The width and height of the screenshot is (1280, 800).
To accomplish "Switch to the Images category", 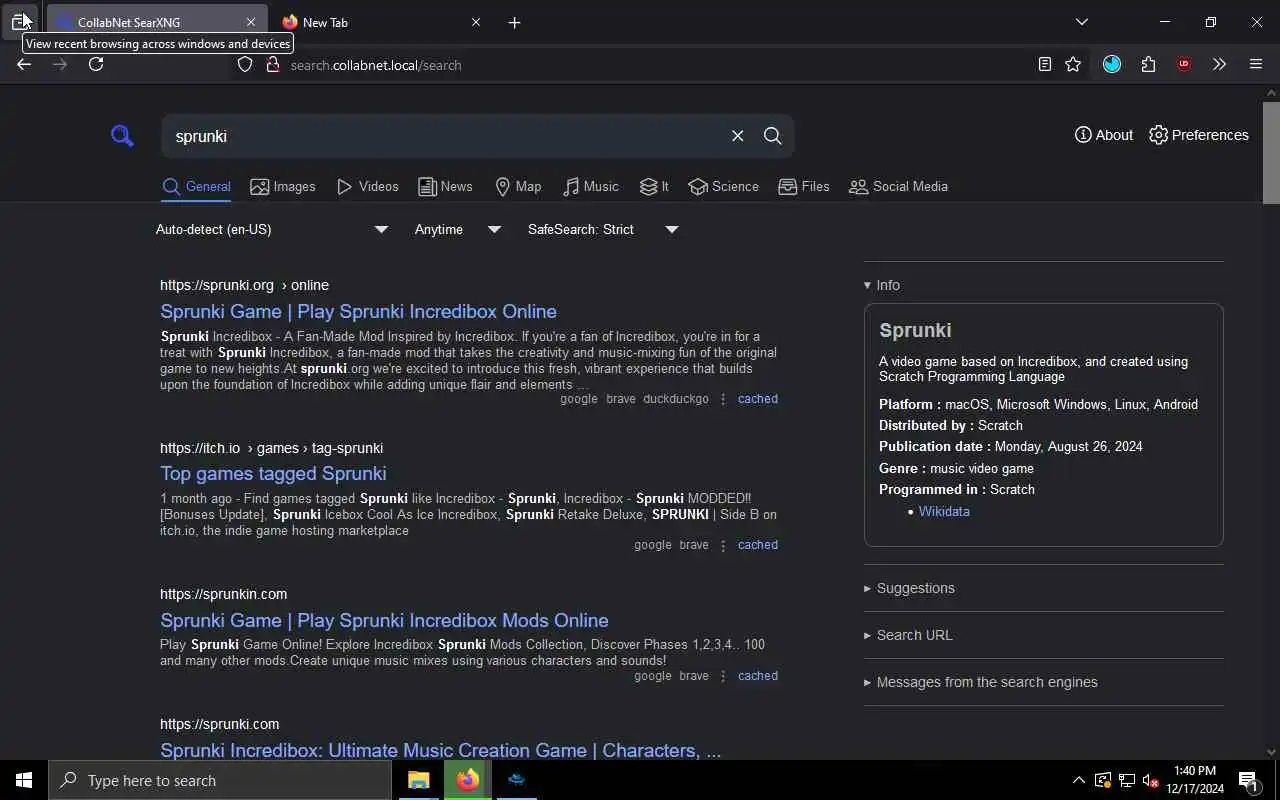I will pos(283,187).
